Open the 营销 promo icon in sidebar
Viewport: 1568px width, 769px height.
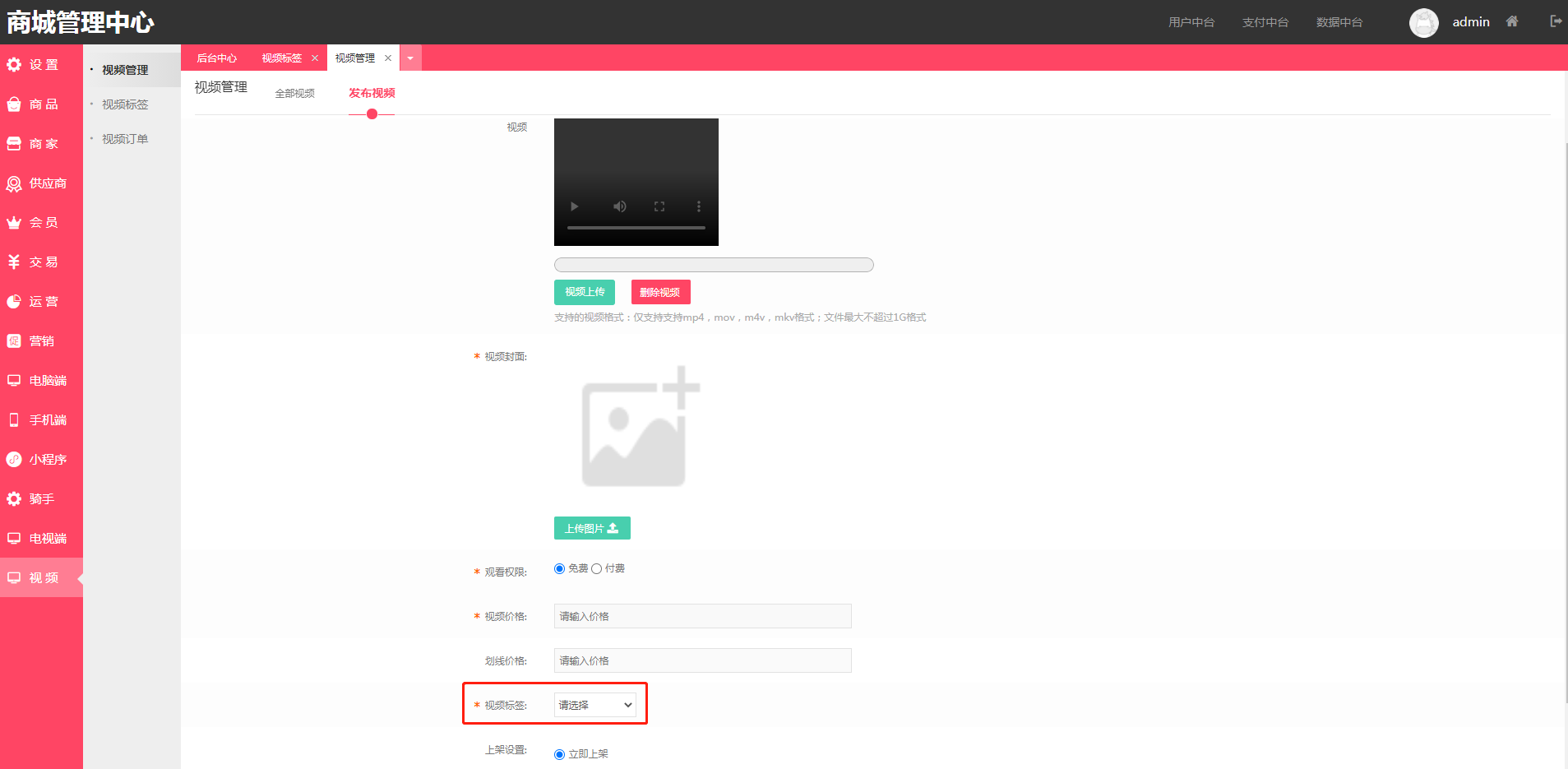[x=14, y=340]
